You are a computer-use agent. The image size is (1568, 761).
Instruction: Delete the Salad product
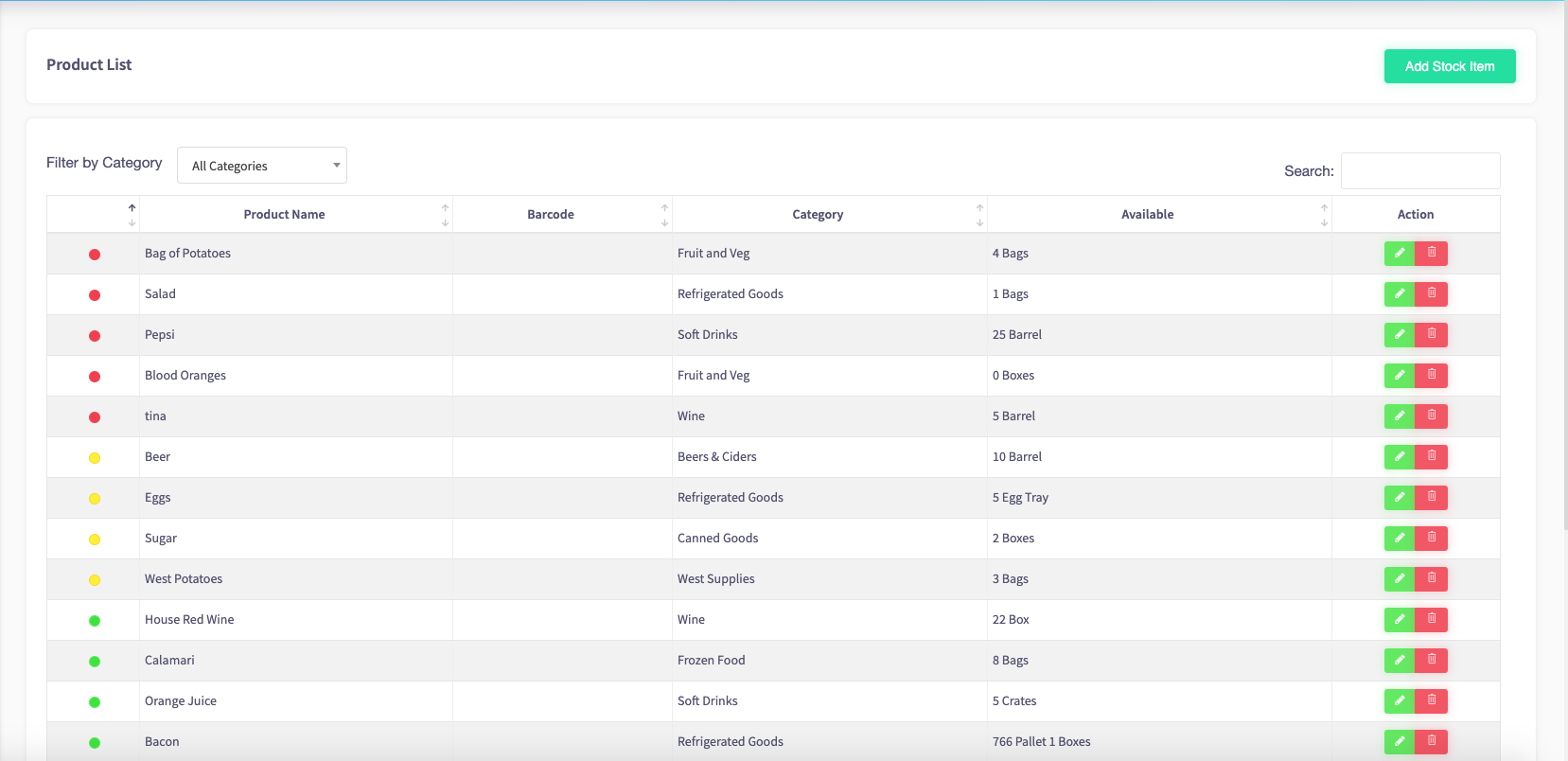(x=1432, y=294)
